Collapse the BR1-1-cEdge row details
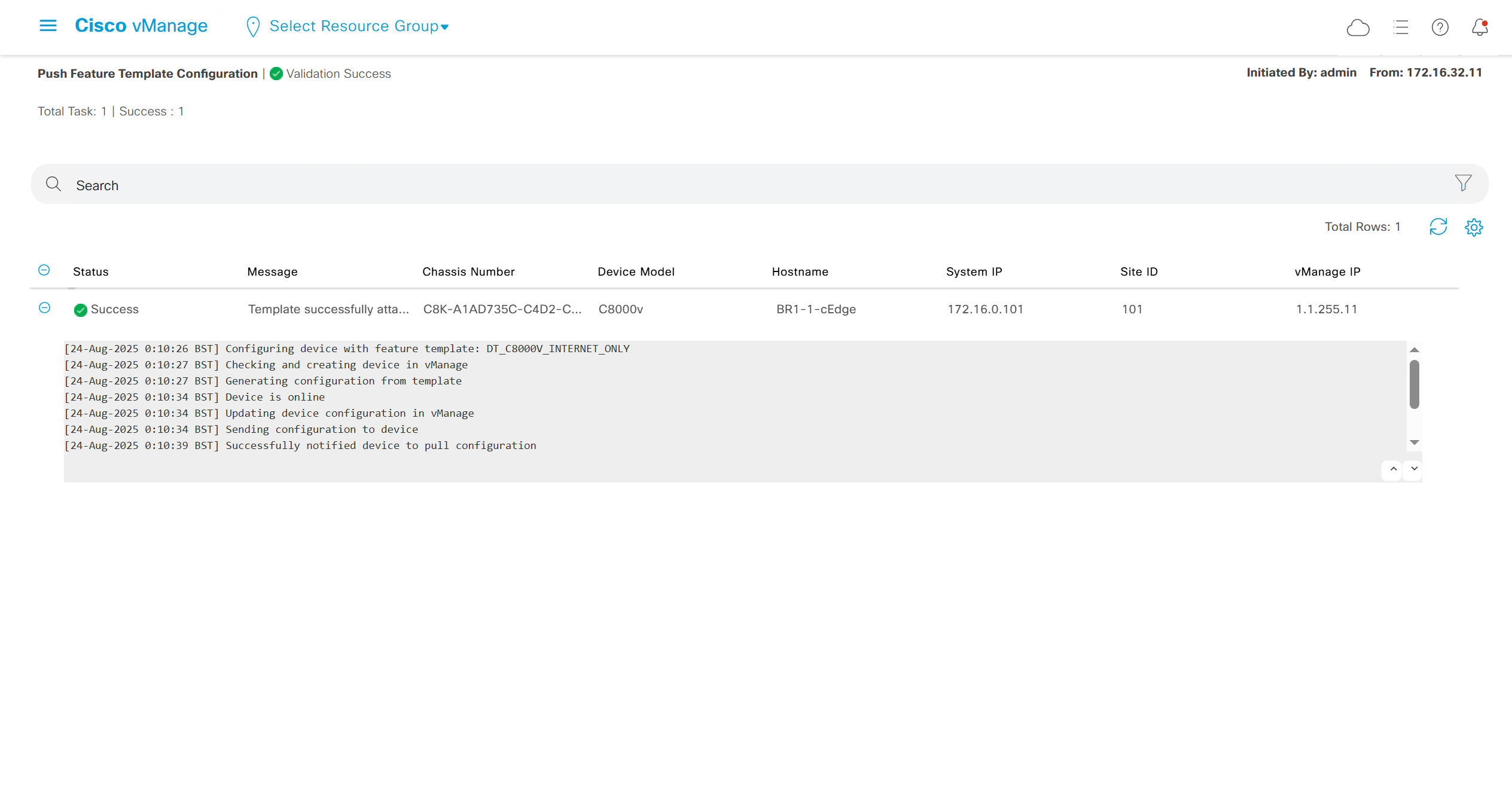The image size is (1512, 797). tap(44, 308)
